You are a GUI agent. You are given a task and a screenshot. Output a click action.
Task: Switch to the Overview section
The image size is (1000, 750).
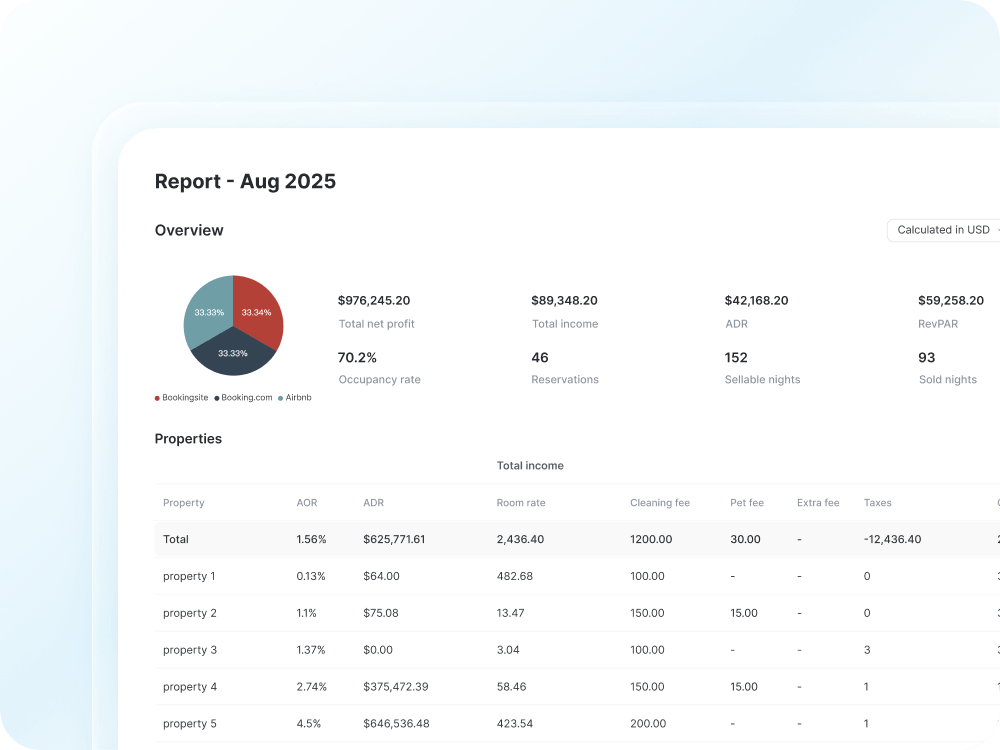click(x=189, y=230)
